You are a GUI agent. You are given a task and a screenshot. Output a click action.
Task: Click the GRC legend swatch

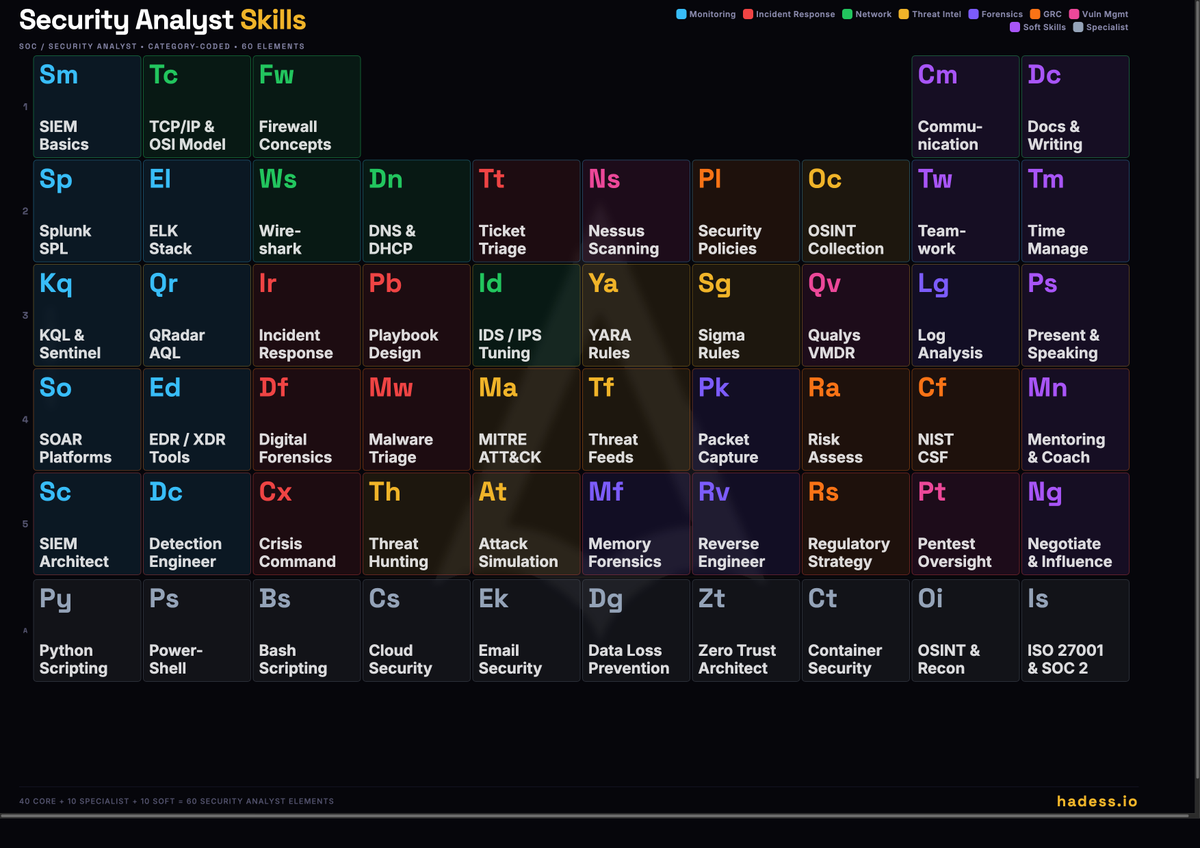click(x=1034, y=14)
